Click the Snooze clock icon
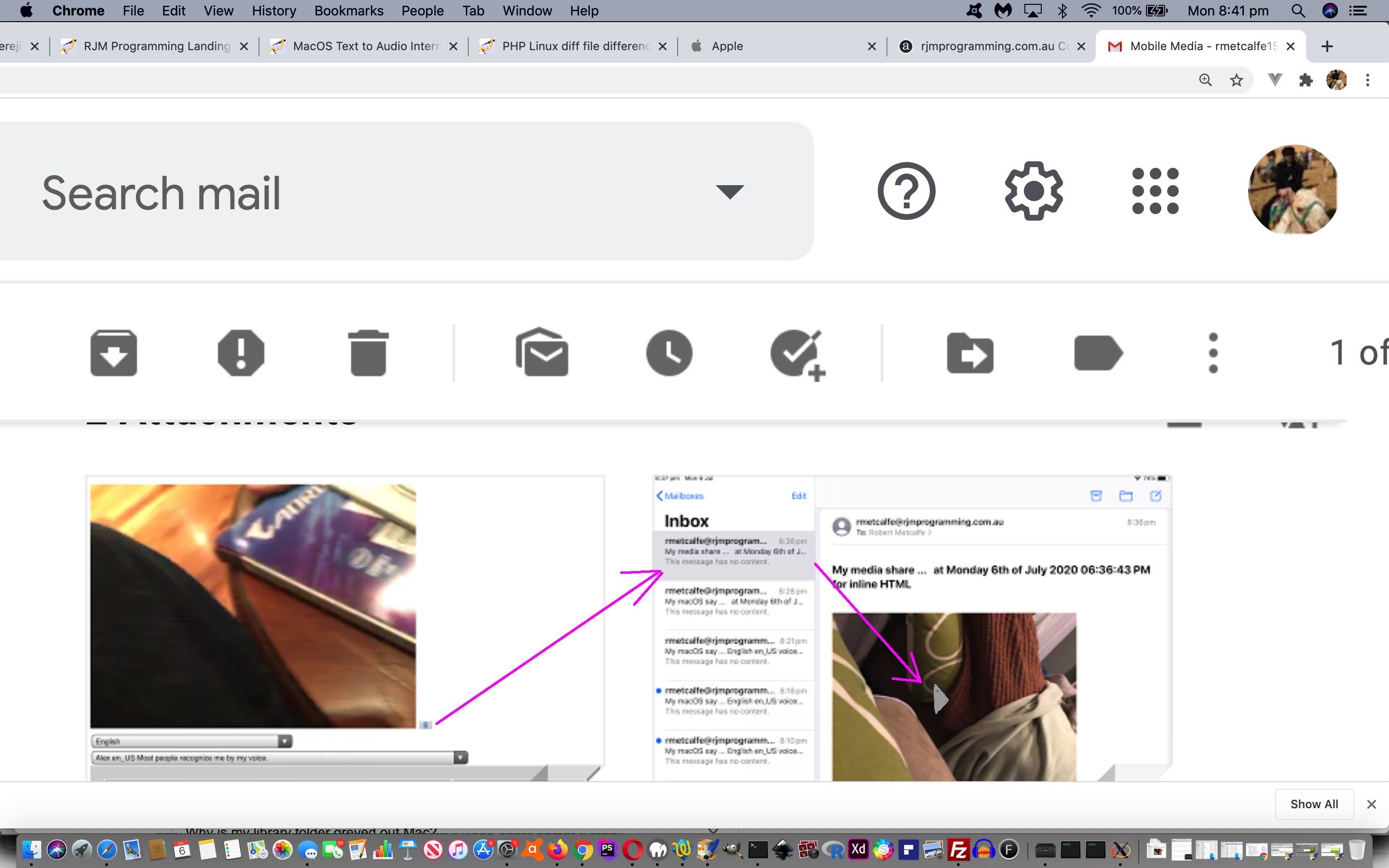Image resolution: width=1389 pixels, height=868 pixels. (x=668, y=352)
